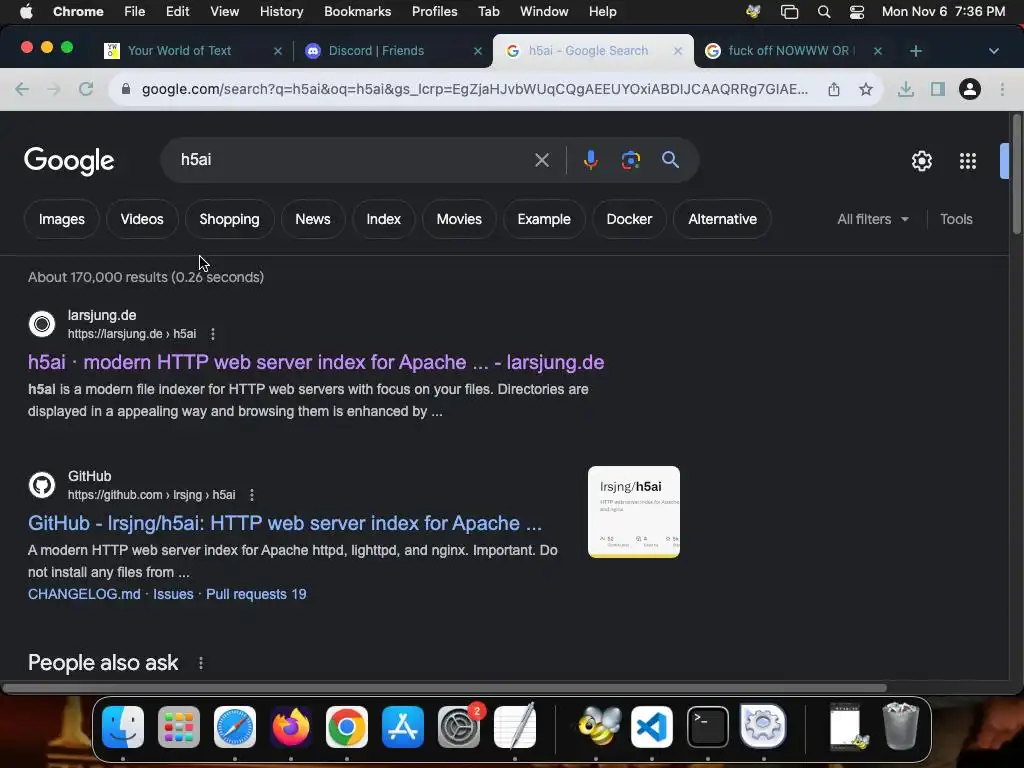Open the History menu
1024x768 pixels.
point(281,12)
